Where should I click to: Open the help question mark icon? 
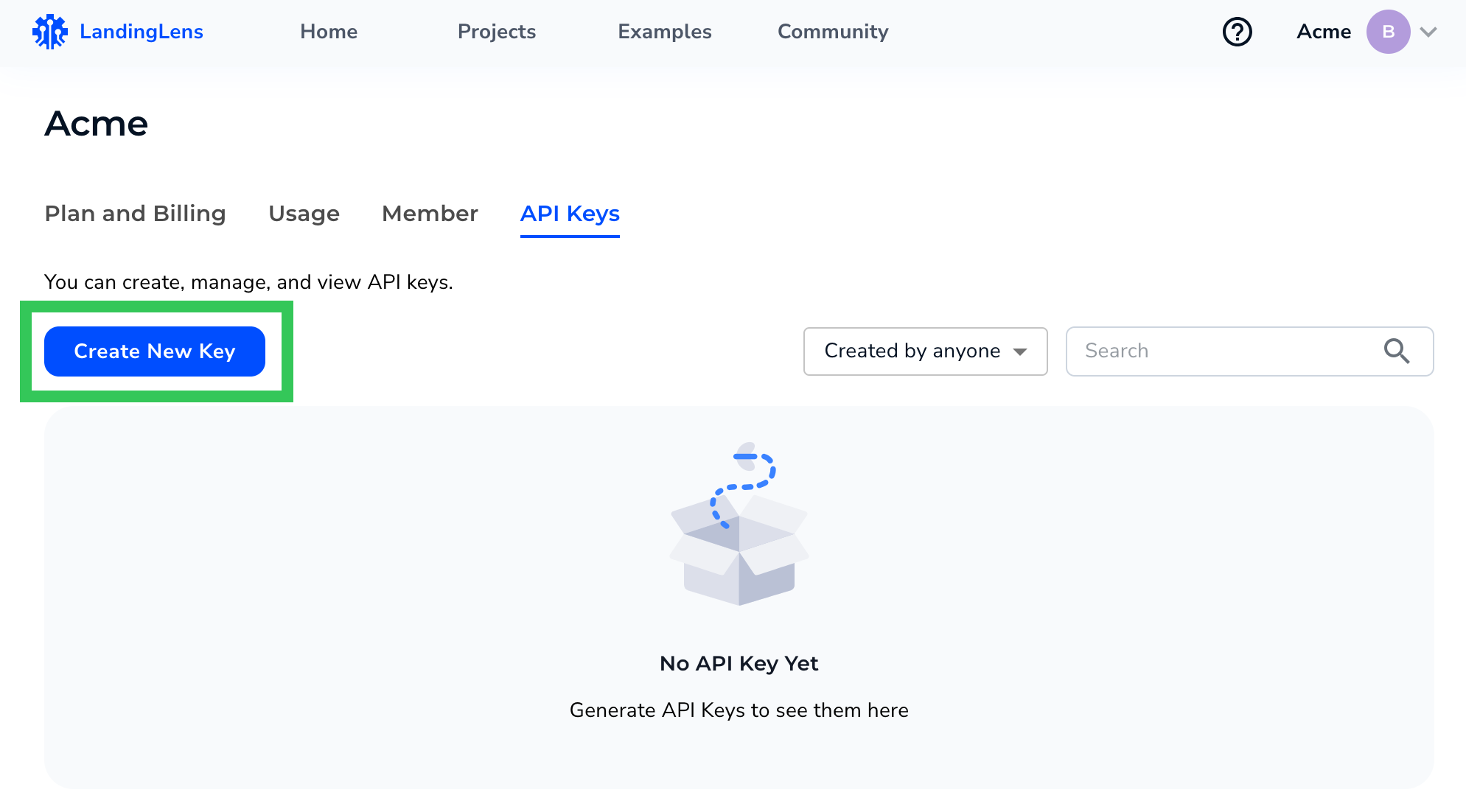tap(1237, 32)
